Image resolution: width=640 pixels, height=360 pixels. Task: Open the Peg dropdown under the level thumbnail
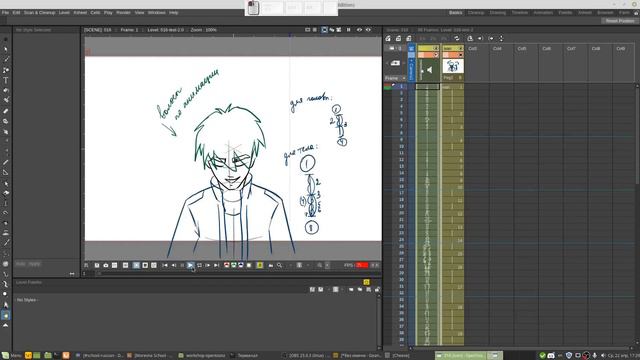pyautogui.click(x=448, y=78)
